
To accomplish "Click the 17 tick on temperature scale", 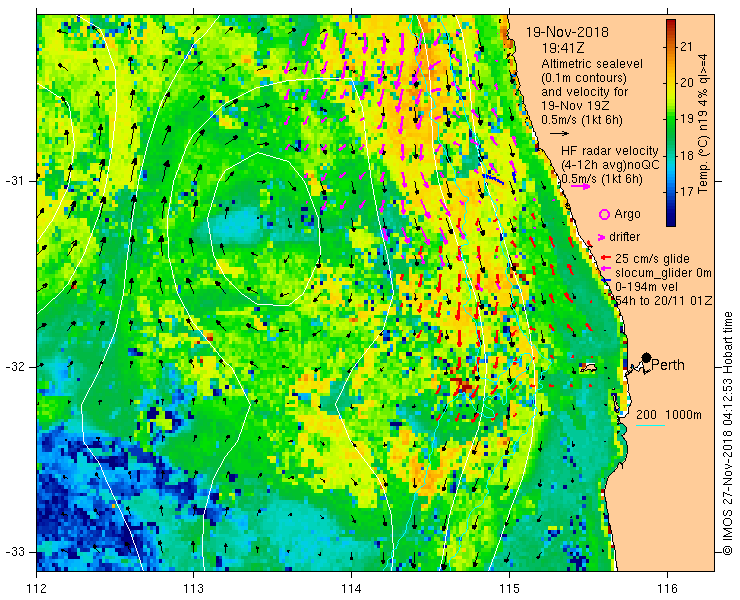I will (x=687, y=191).
